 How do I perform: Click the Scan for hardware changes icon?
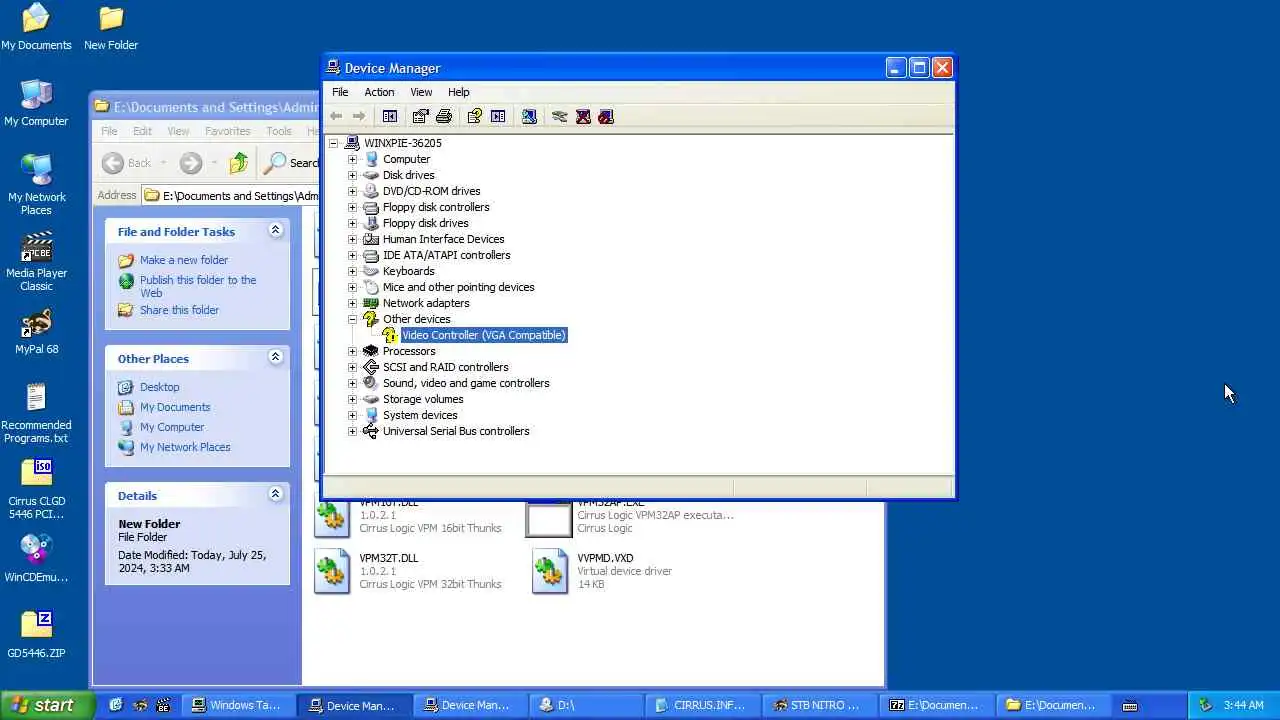(x=529, y=116)
